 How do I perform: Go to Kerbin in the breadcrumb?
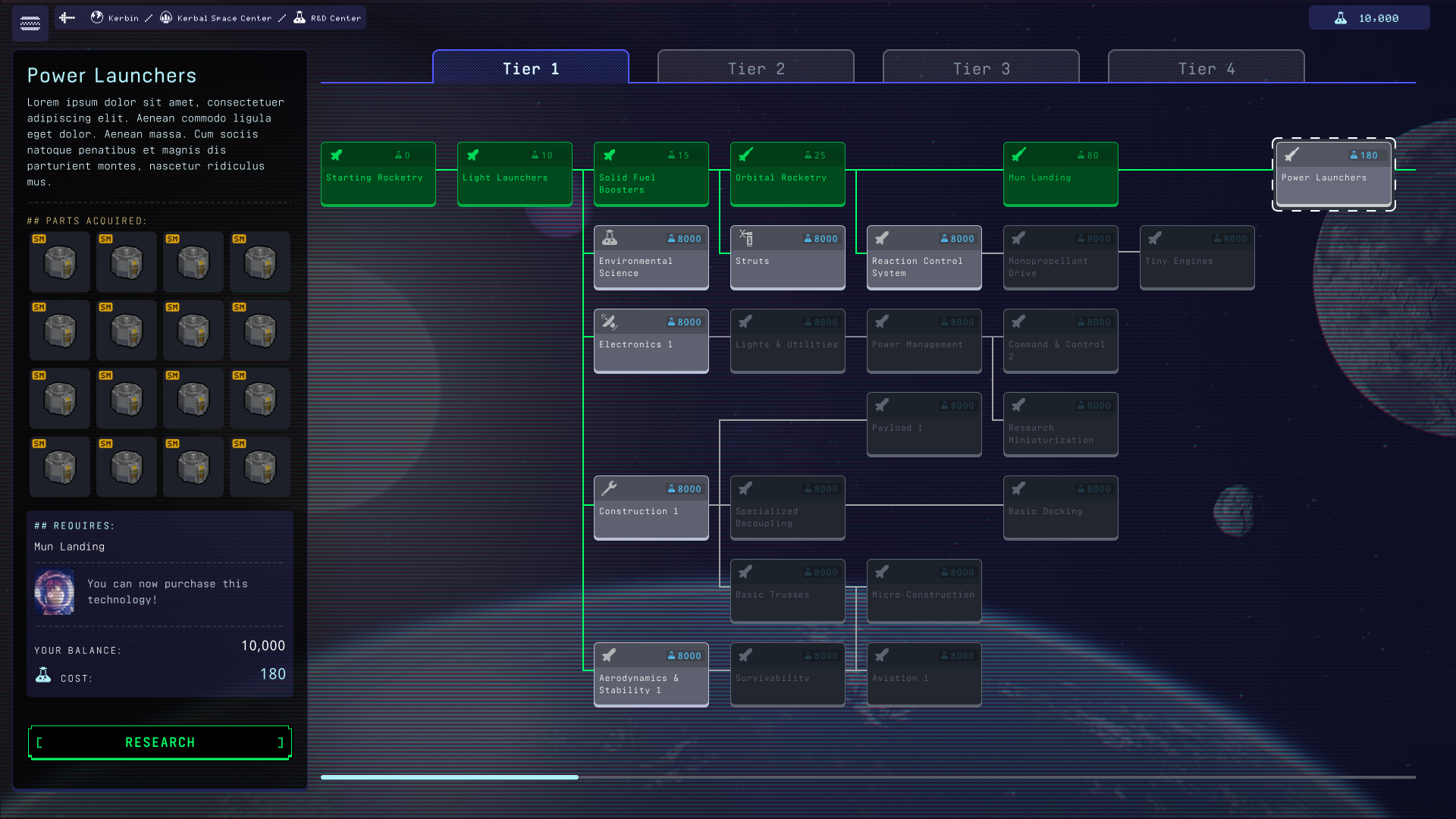(x=115, y=17)
